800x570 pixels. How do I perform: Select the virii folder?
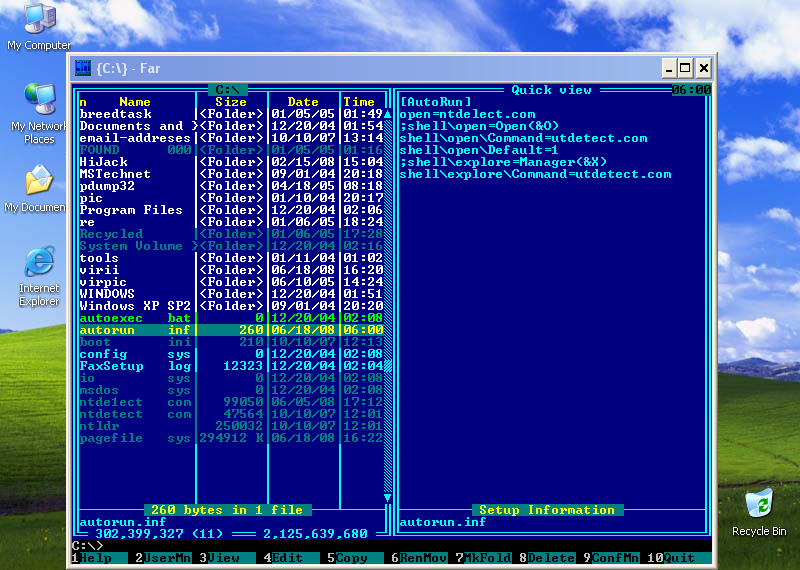tap(231, 269)
